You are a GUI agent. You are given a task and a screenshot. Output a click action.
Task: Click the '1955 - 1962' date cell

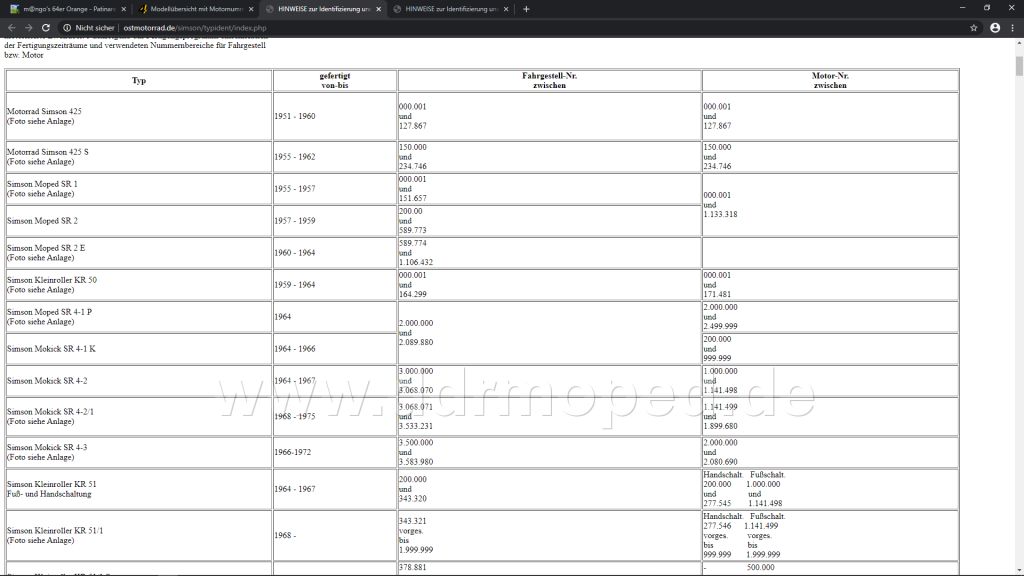(x=334, y=157)
